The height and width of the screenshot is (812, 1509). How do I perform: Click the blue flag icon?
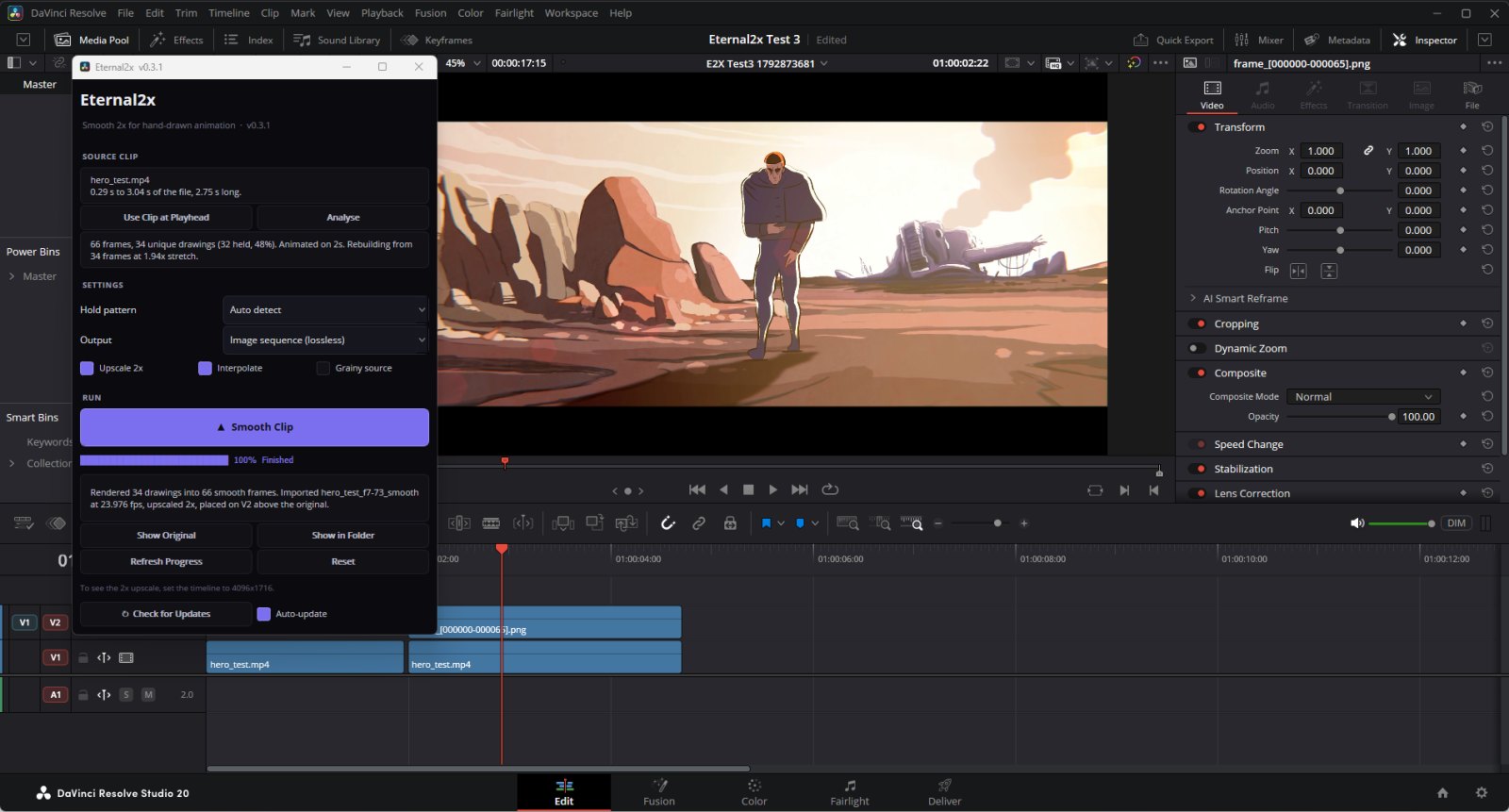click(766, 523)
